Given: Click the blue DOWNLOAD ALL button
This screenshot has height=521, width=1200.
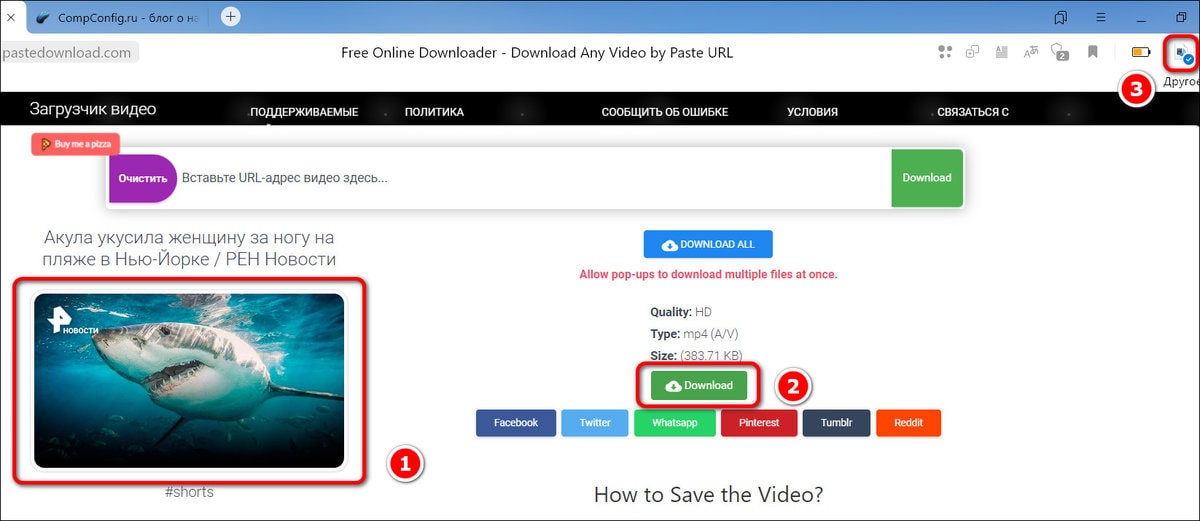Looking at the screenshot, I should 708,244.
